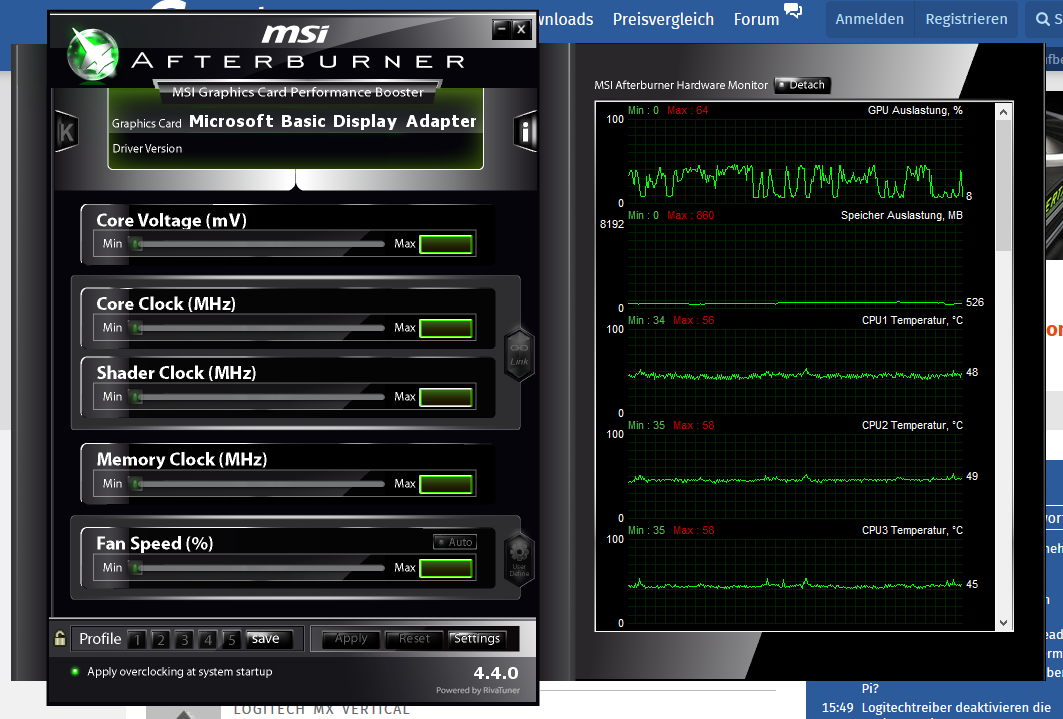Image resolution: width=1063 pixels, height=719 pixels.
Task: Click the 'Microsoft Basic Display Adapter' text
Action: pyautogui.click(x=332, y=121)
